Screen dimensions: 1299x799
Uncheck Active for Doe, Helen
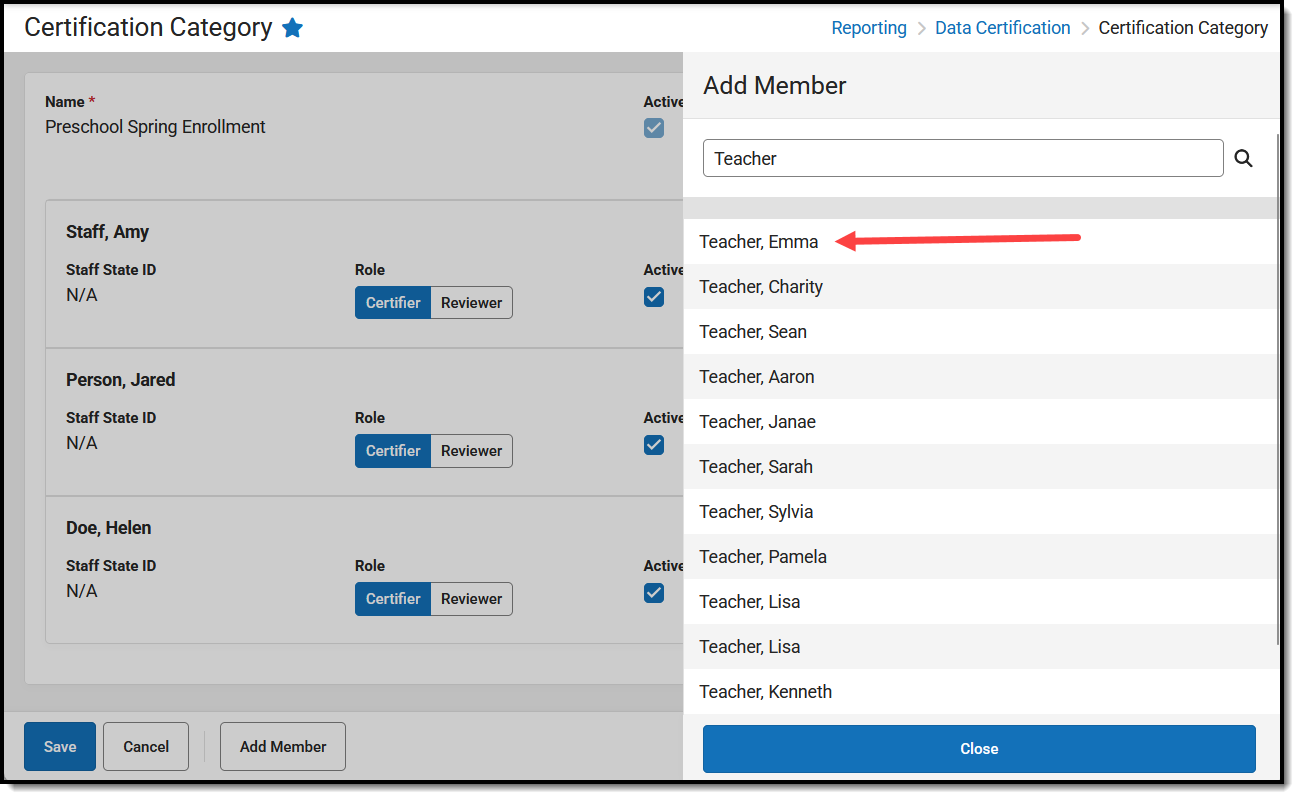coord(654,593)
